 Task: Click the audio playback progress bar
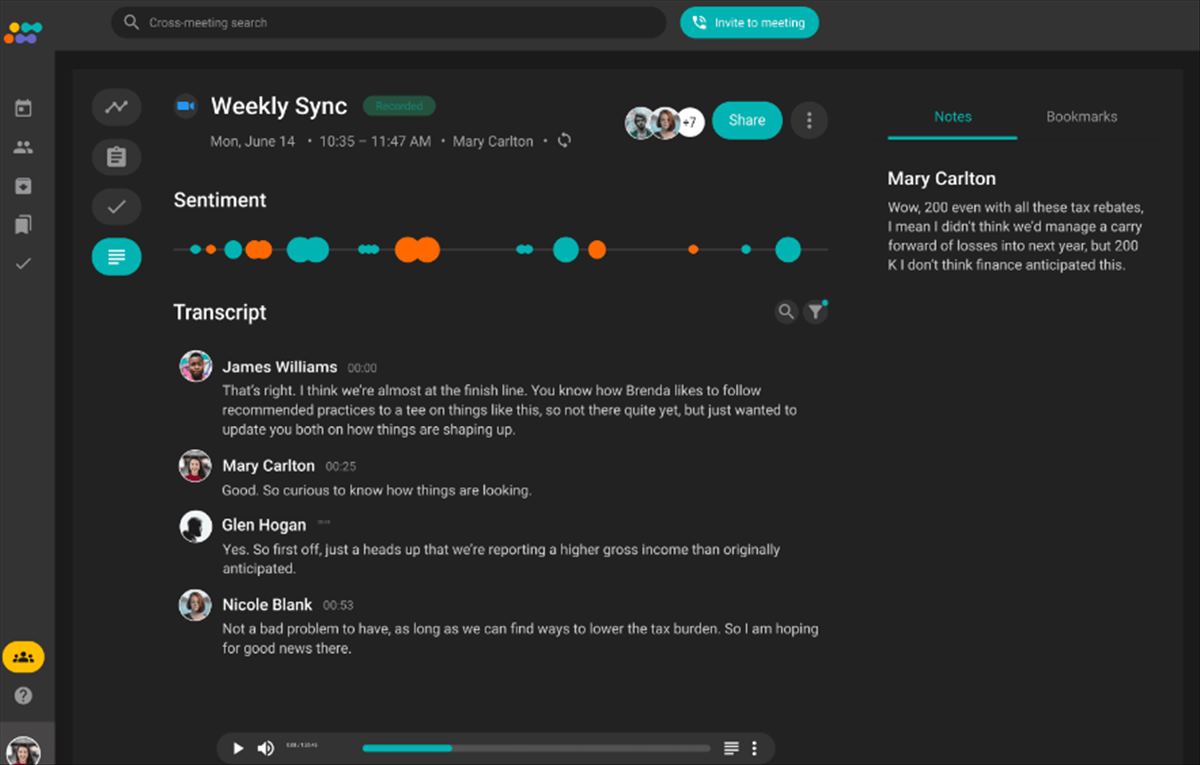536,748
